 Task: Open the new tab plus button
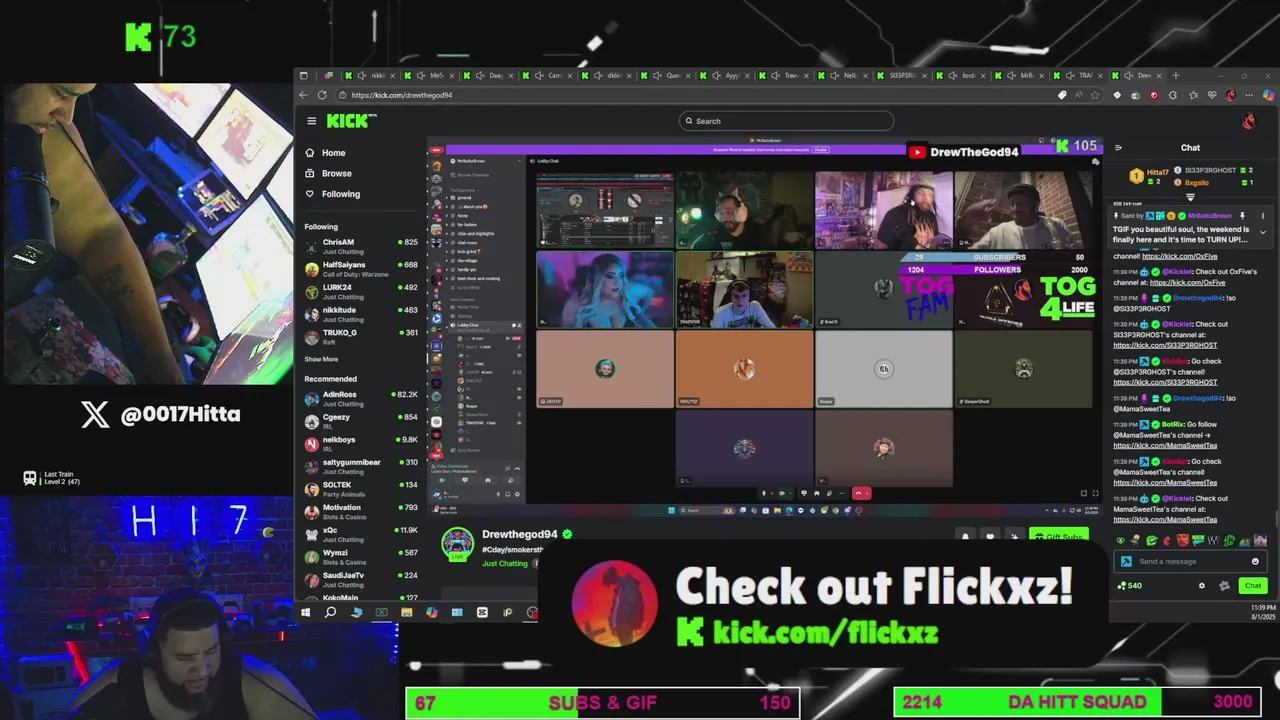coord(1175,75)
